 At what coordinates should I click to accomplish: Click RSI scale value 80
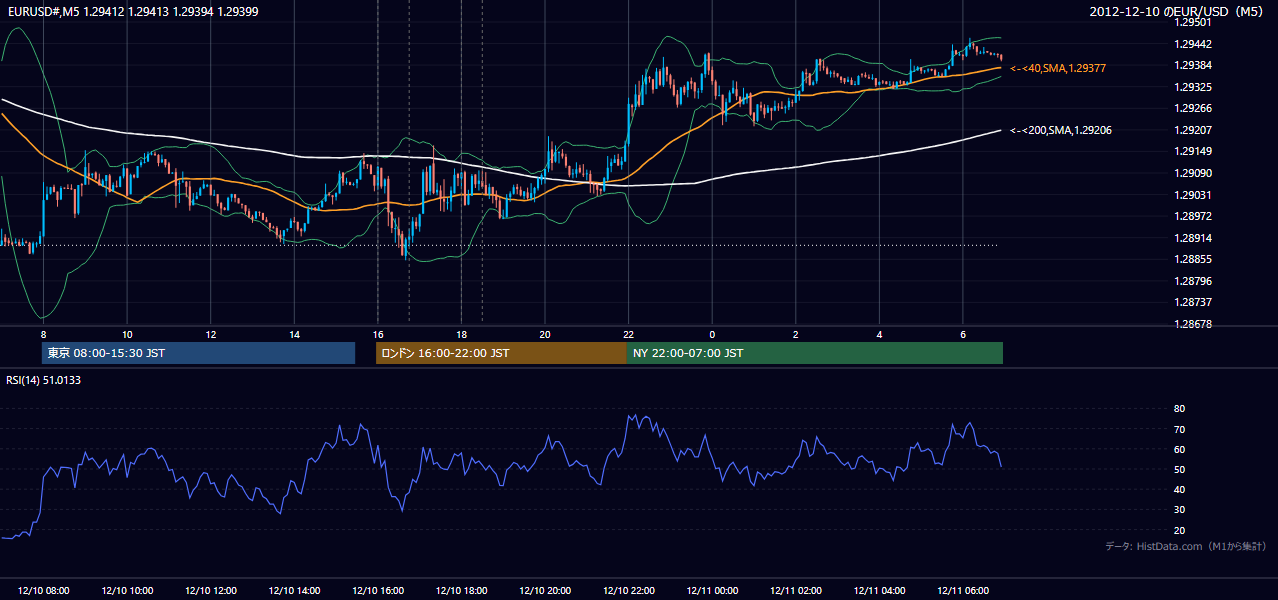click(x=1179, y=409)
